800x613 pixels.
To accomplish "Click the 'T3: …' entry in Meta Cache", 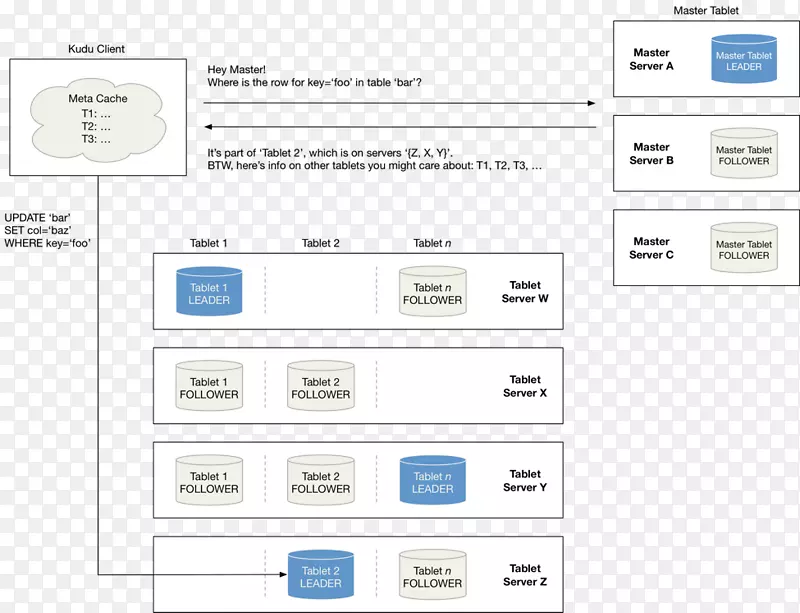I will [96, 139].
